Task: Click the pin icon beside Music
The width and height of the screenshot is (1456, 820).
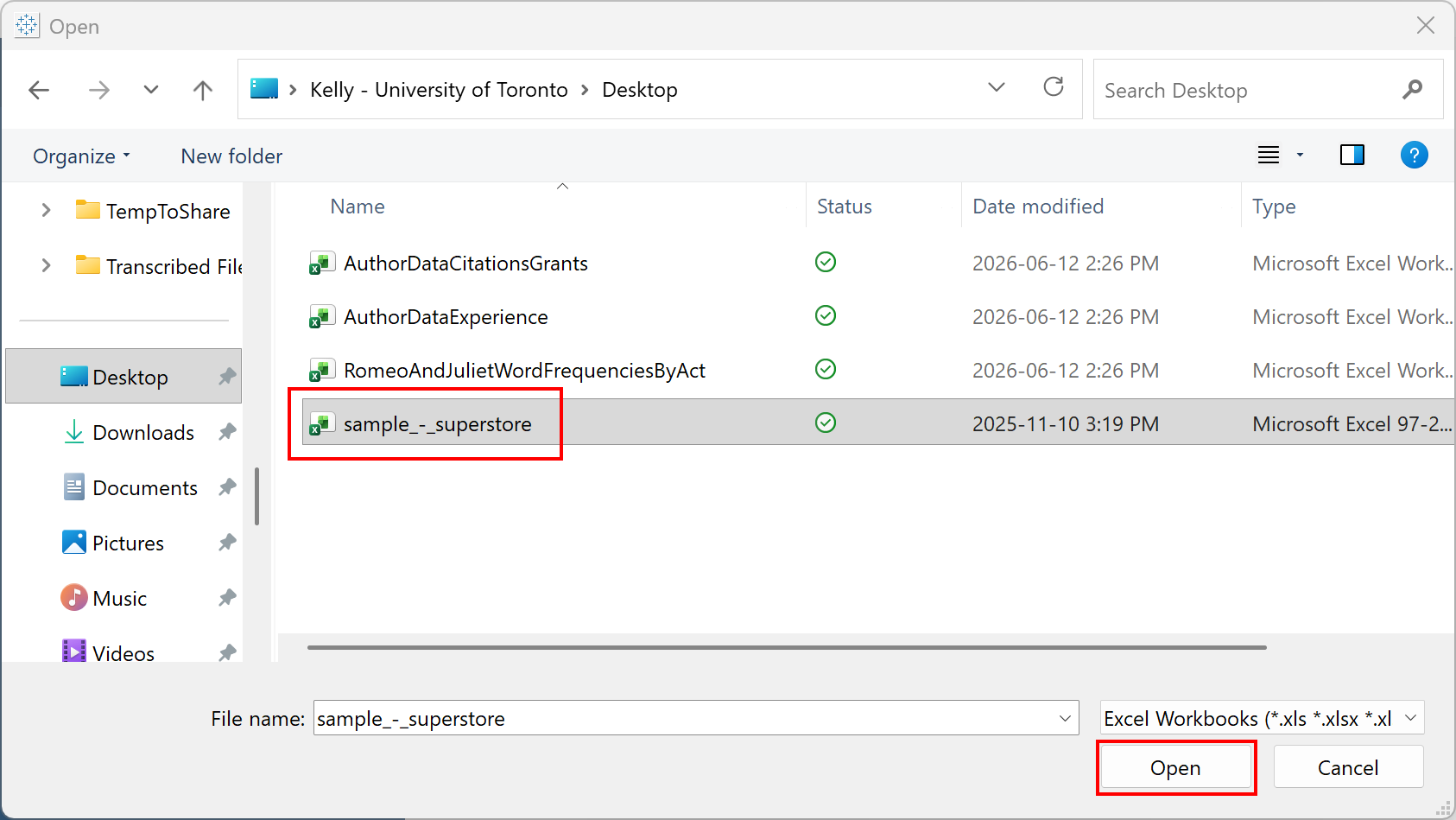Action: coord(227,598)
